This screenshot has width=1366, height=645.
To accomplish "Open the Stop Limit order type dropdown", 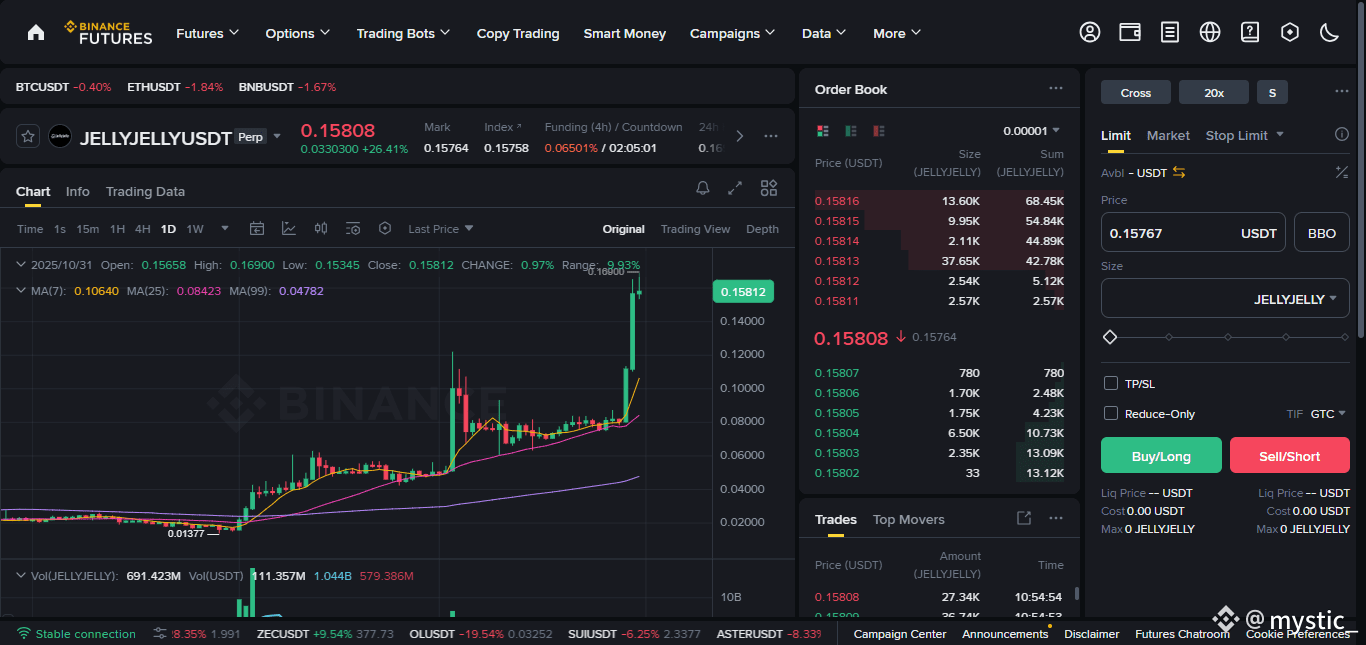I will coord(1244,135).
